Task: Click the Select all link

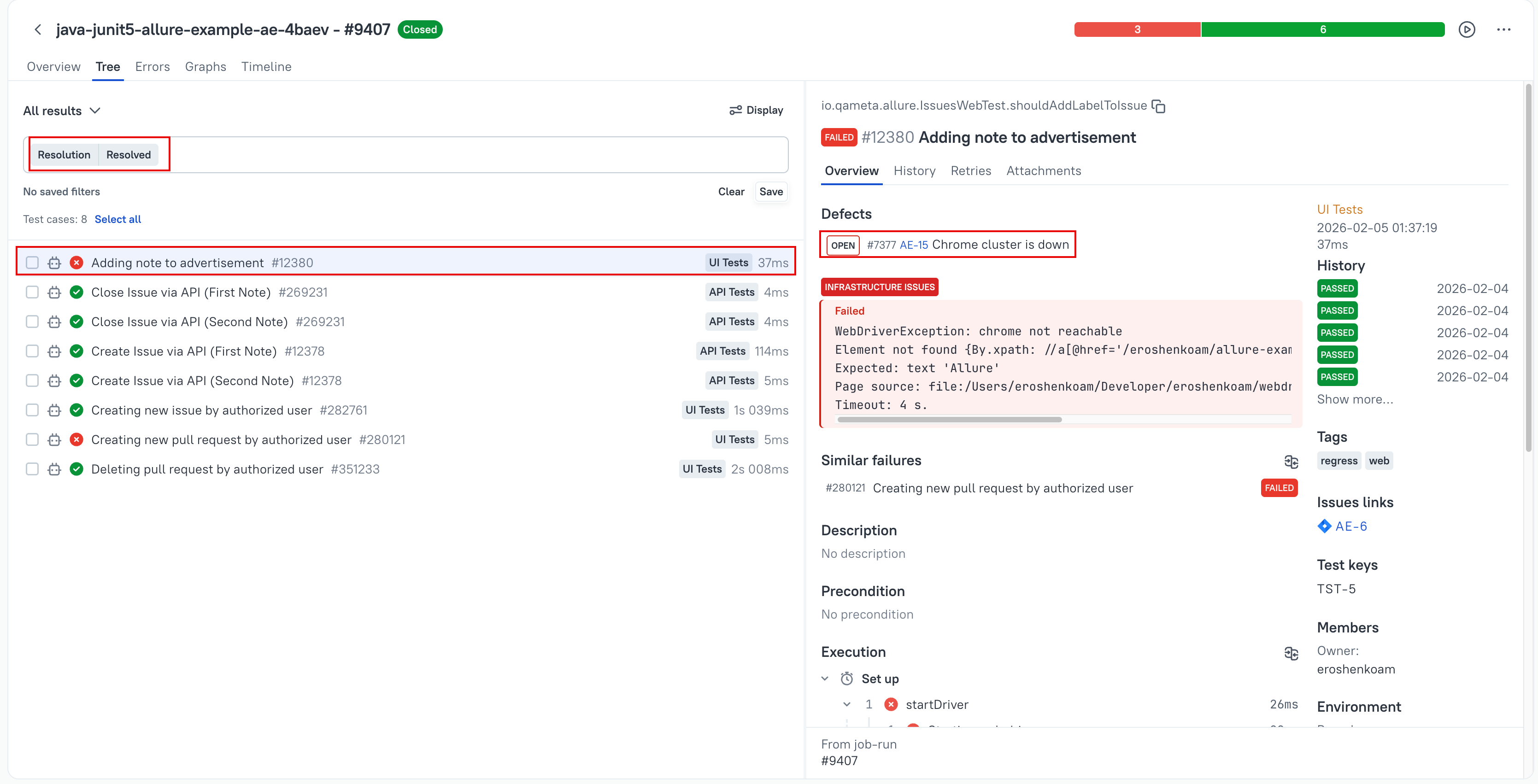Action: (117, 219)
